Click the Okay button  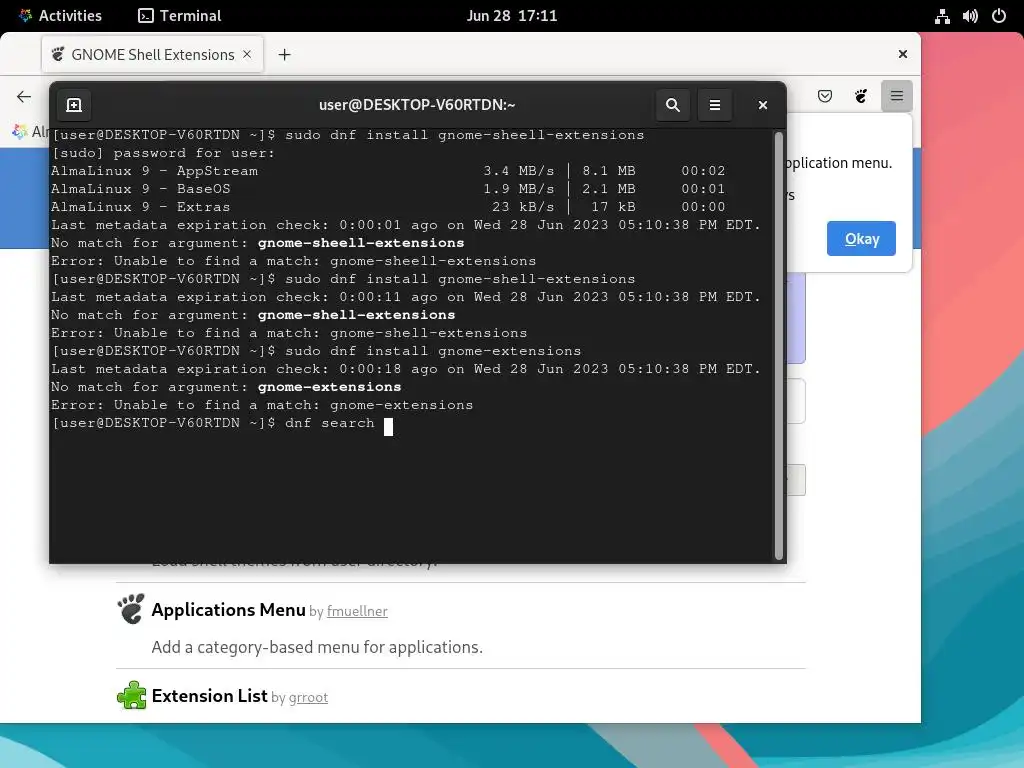click(861, 238)
